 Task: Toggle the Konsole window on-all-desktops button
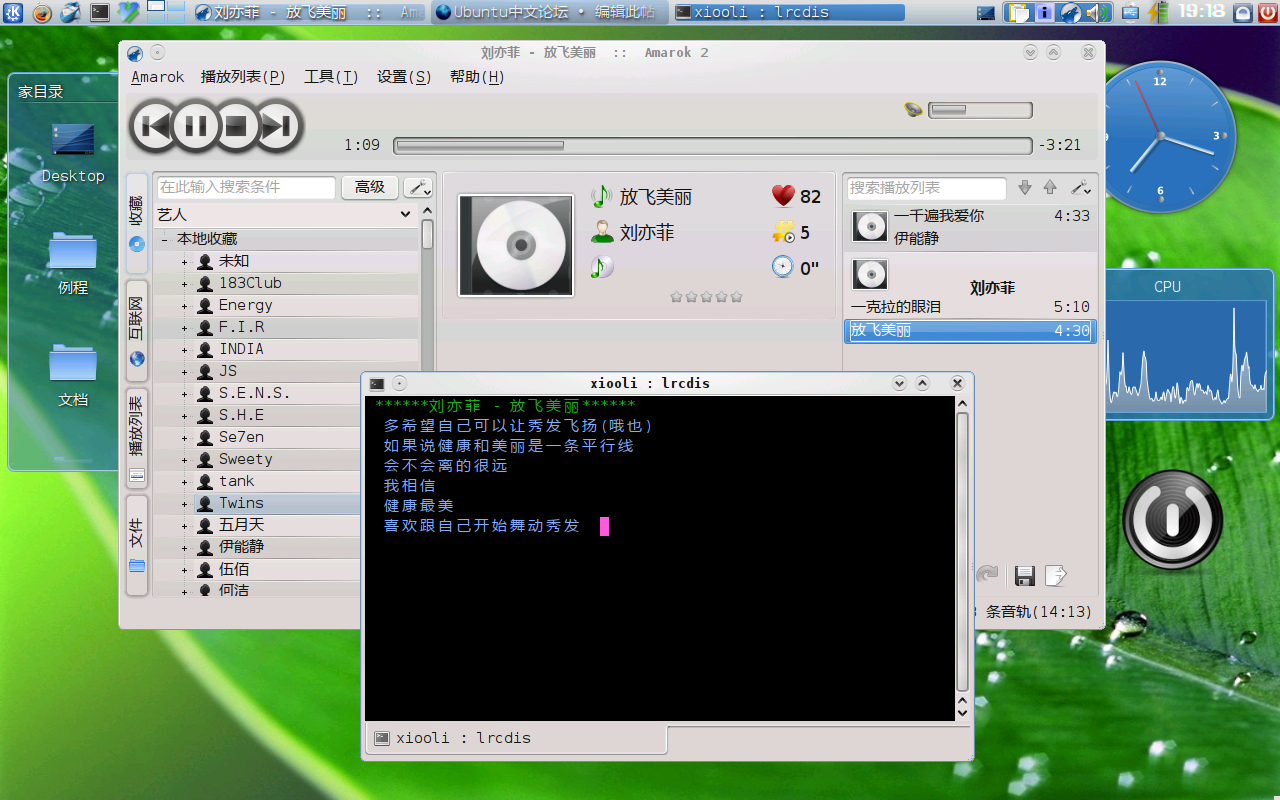pos(399,383)
